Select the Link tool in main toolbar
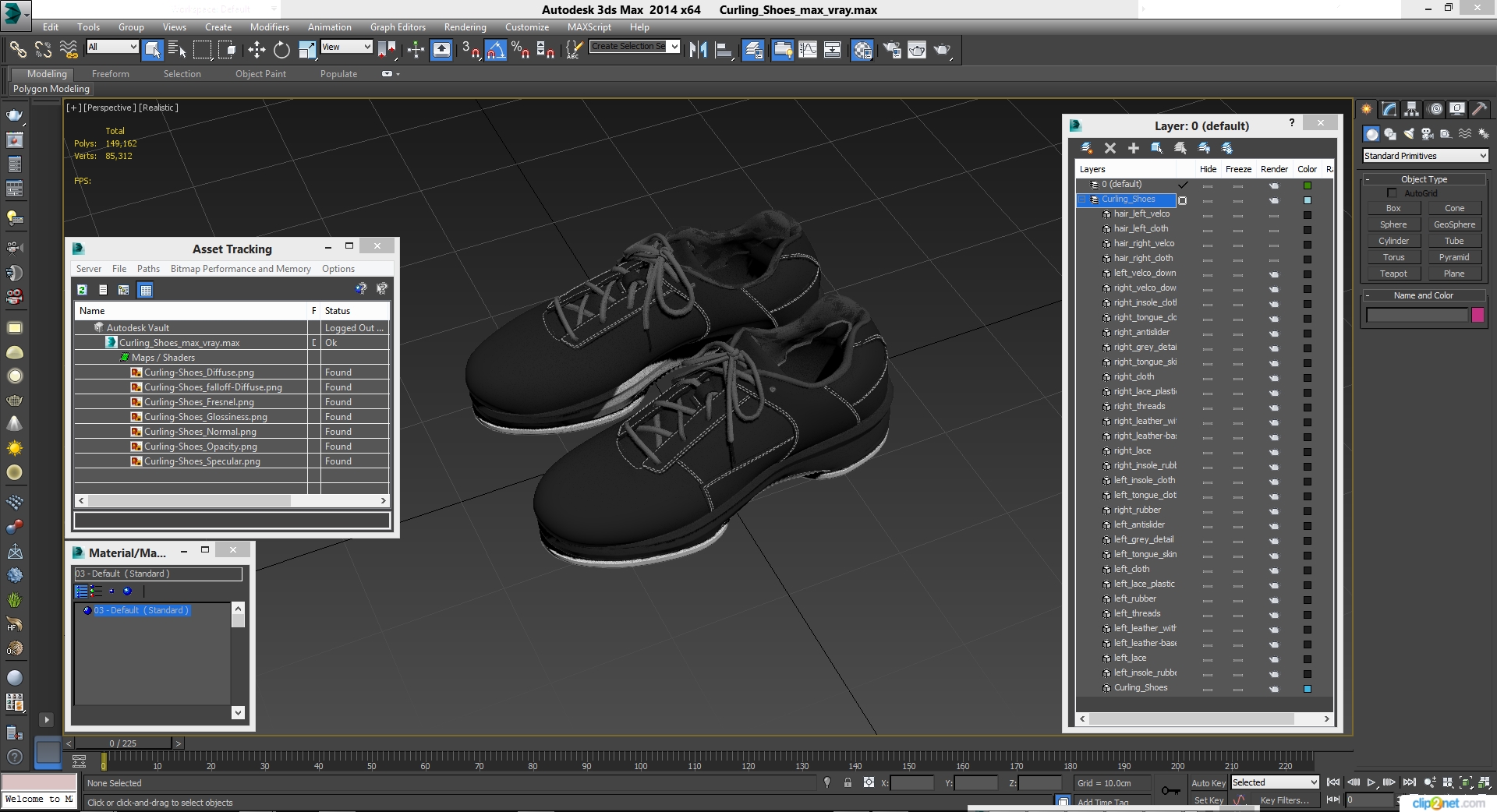Image resolution: width=1497 pixels, height=812 pixels. pyautogui.click(x=17, y=50)
